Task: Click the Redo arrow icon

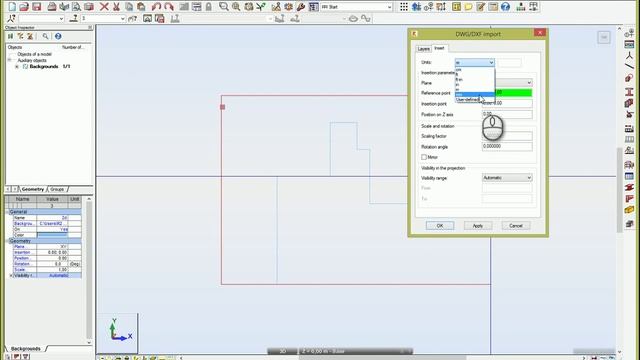Action: [x=169, y=7]
